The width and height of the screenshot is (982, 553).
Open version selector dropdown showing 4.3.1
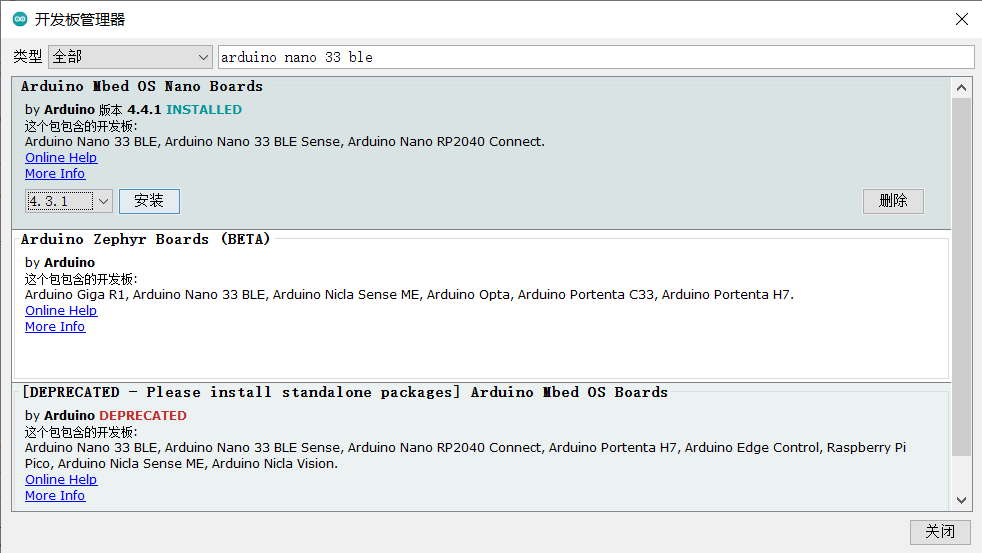tap(69, 201)
